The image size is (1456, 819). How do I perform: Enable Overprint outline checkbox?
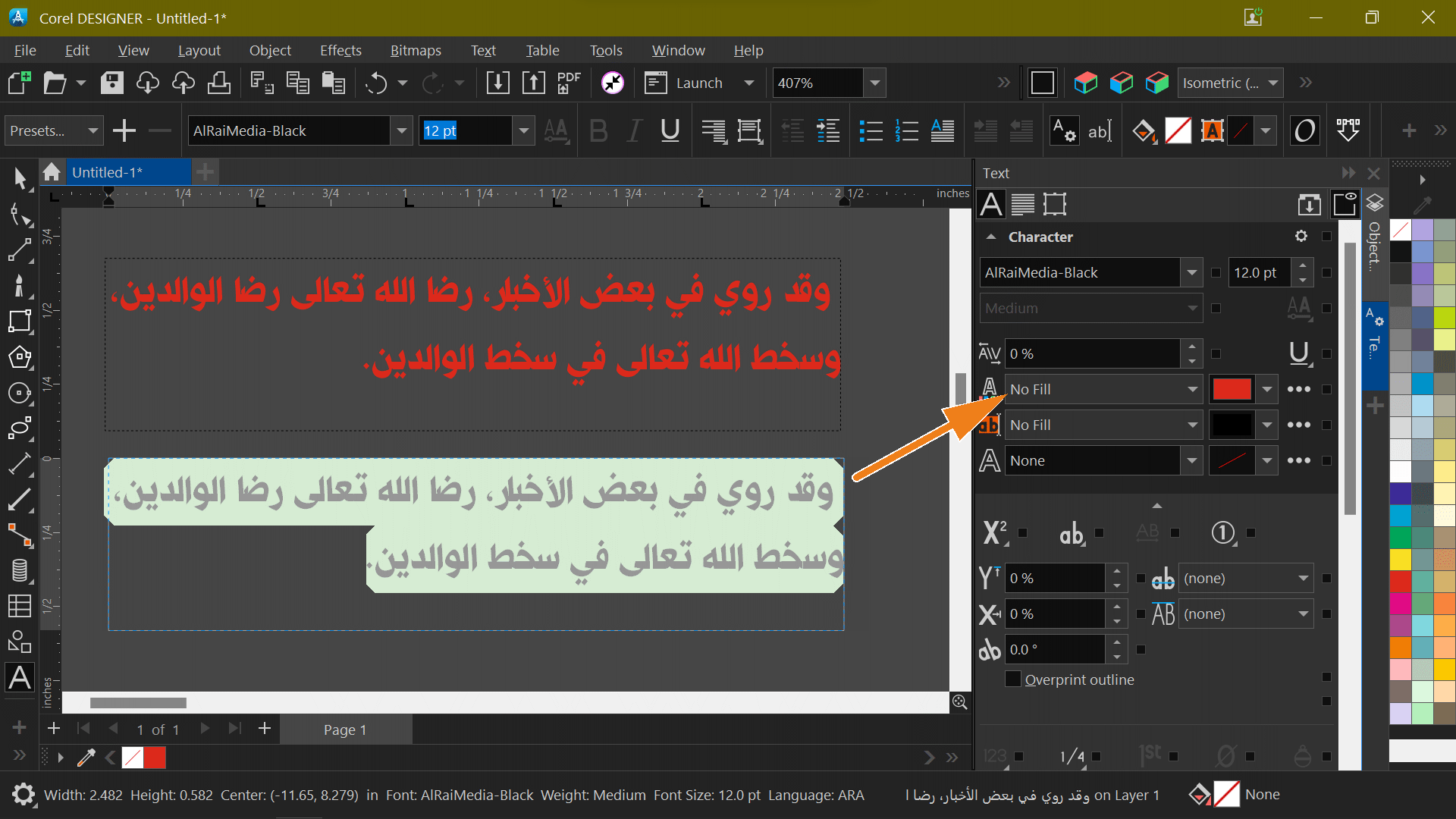pos(1013,679)
